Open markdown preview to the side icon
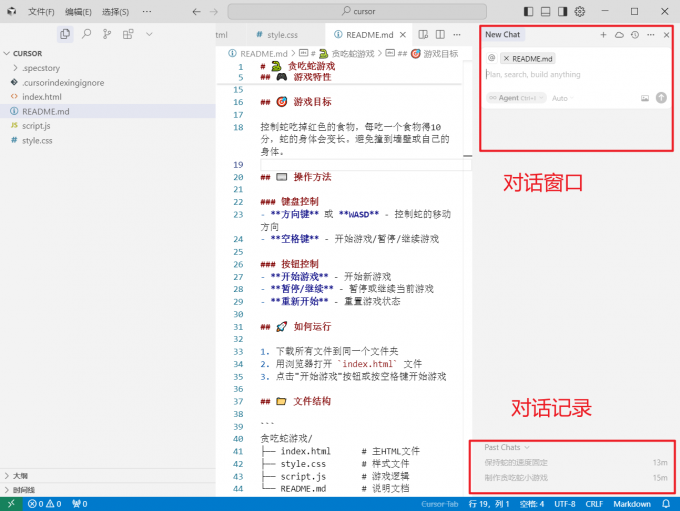 (x=423, y=34)
